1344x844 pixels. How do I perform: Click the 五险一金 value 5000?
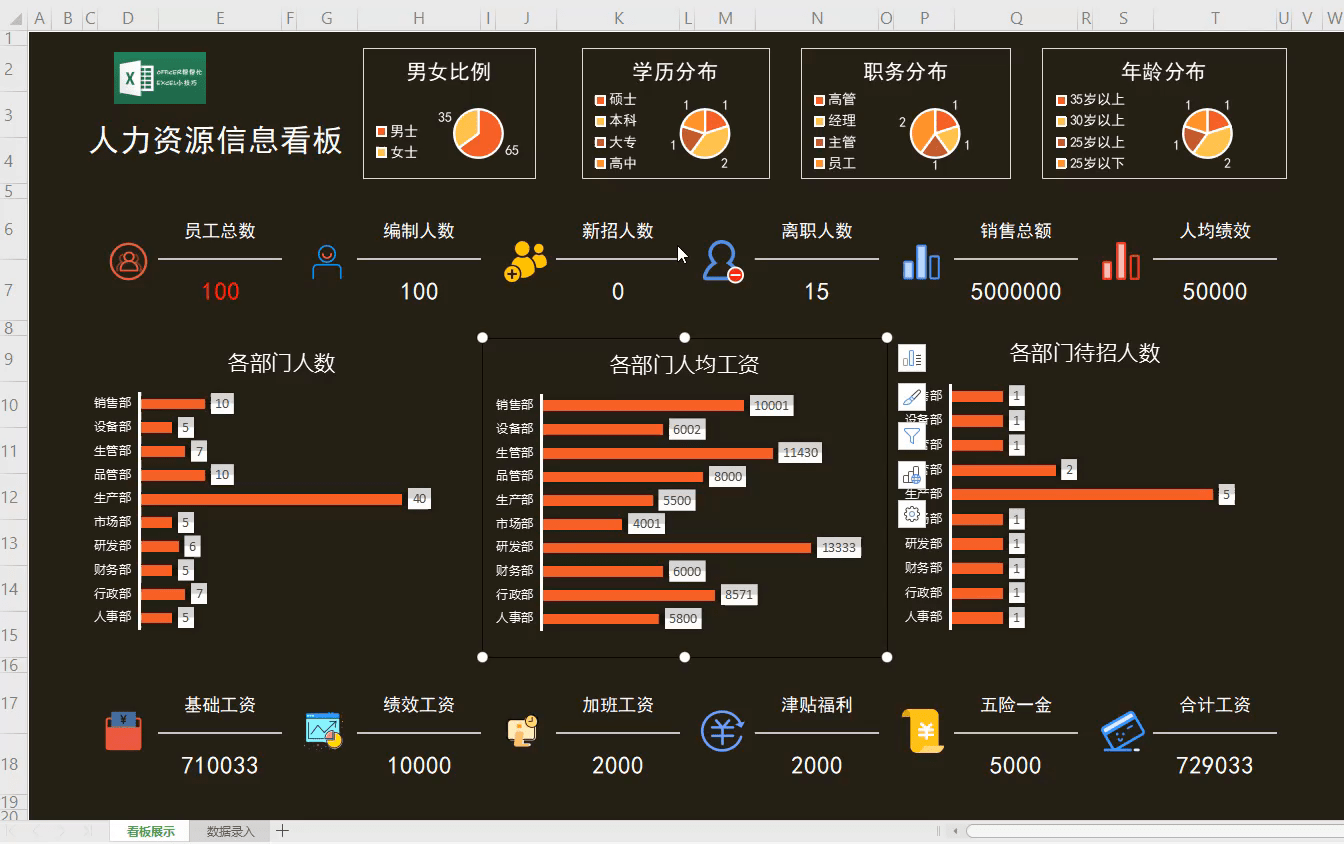point(1016,766)
